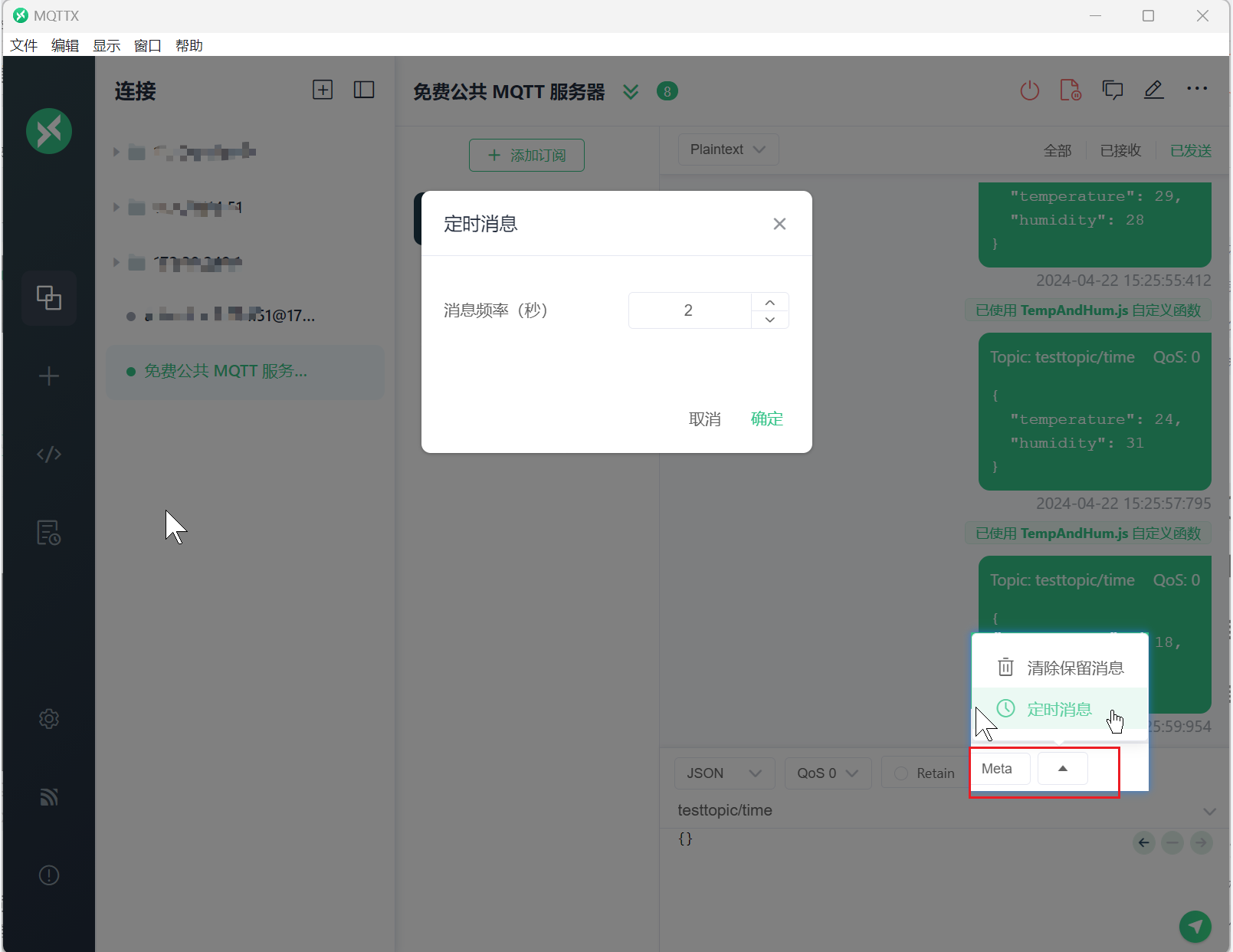Increase the 消息频率 value with the up arrow
The image size is (1233, 952).
tap(770, 302)
